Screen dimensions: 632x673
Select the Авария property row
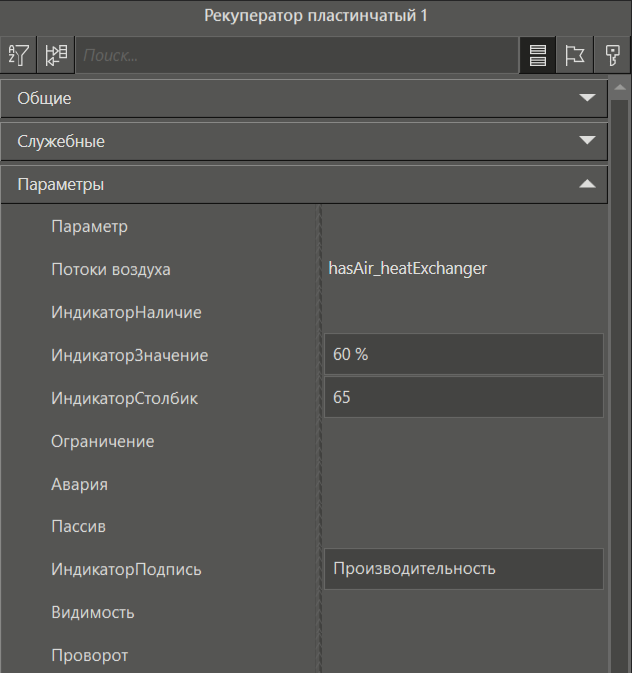click(79, 485)
